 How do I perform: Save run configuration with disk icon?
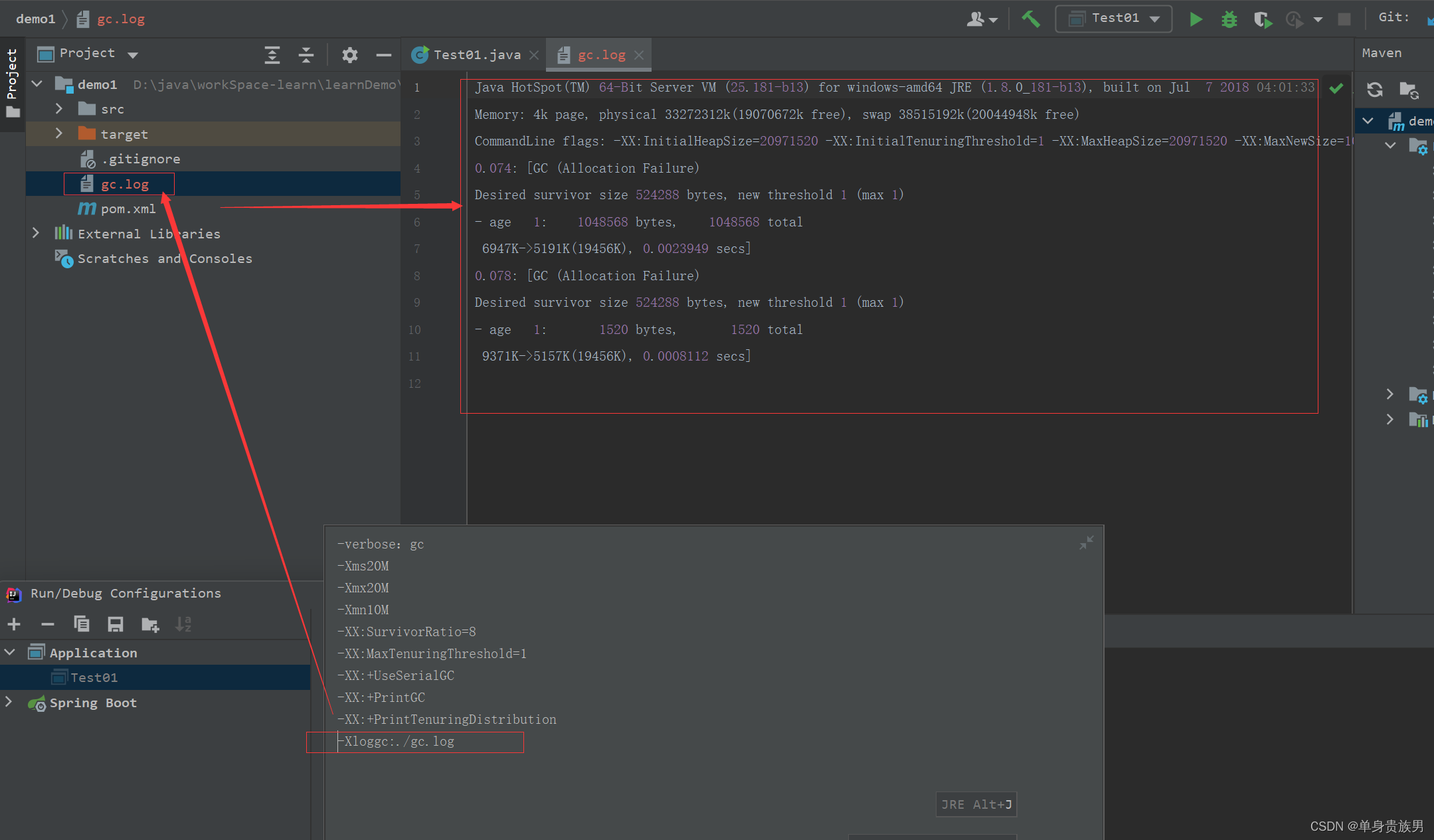116,624
